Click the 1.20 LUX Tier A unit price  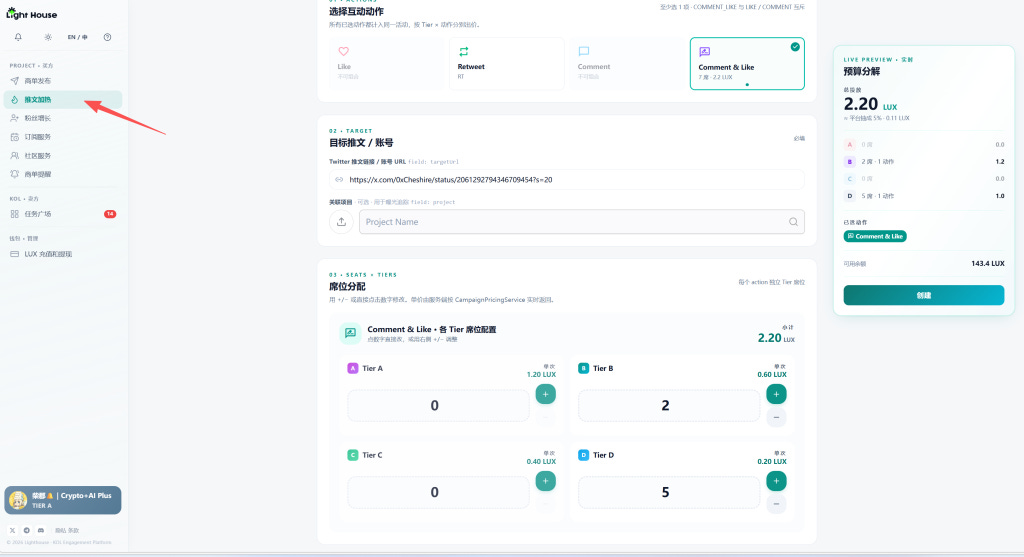(541, 375)
